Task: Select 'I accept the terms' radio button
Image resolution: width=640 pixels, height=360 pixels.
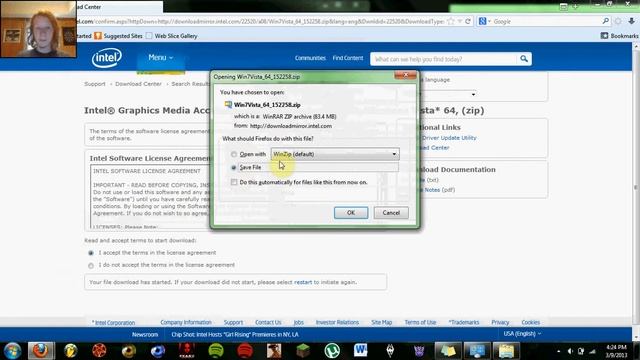Action: [91, 253]
